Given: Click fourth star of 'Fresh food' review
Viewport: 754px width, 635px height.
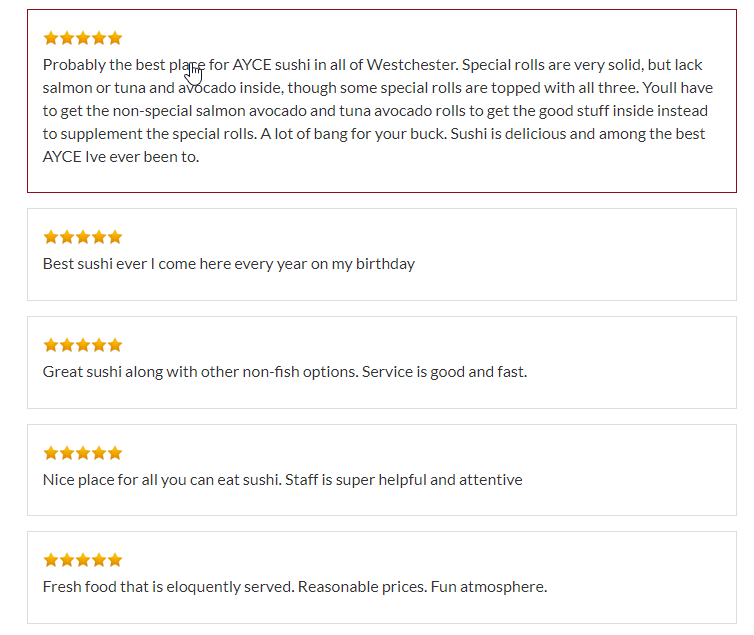Looking at the screenshot, I should 99,560.
